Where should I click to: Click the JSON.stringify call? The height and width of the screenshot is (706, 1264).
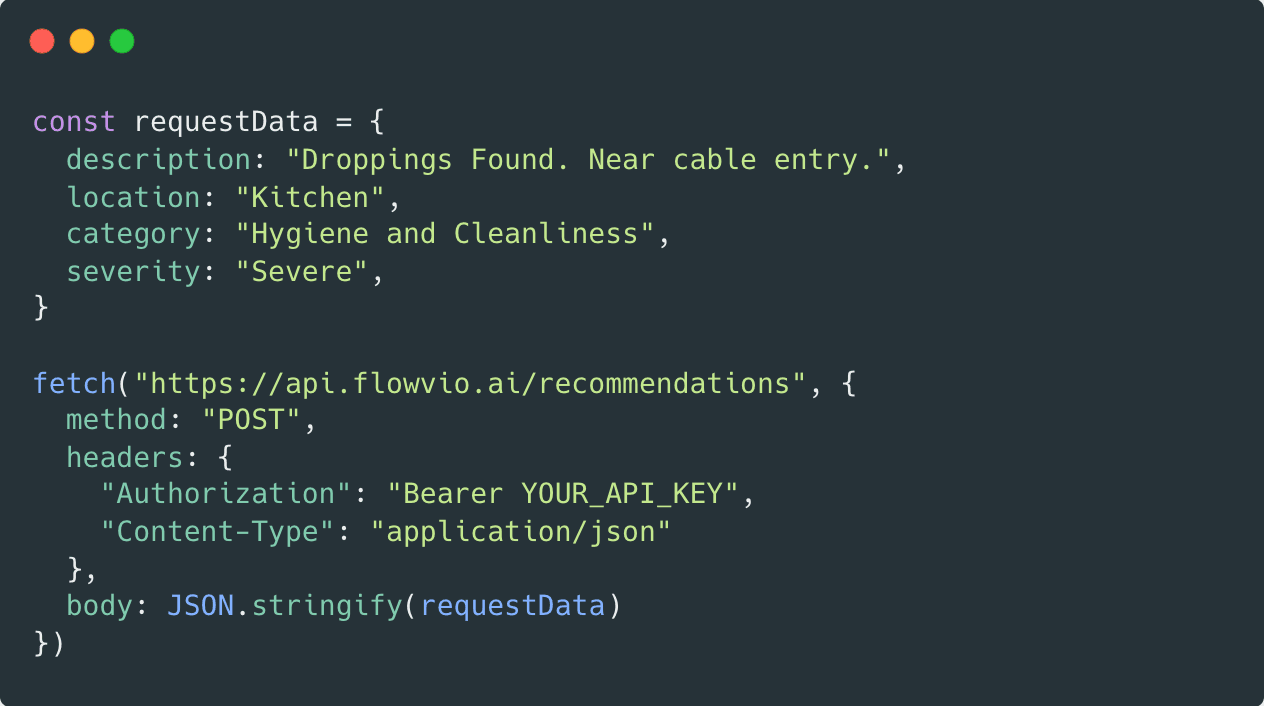(x=284, y=606)
